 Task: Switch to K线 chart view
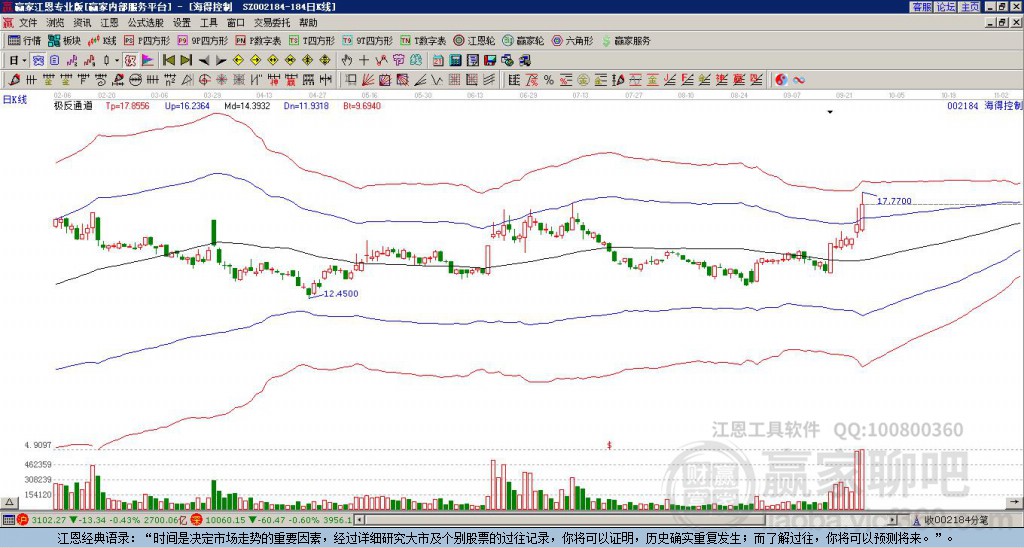101,40
